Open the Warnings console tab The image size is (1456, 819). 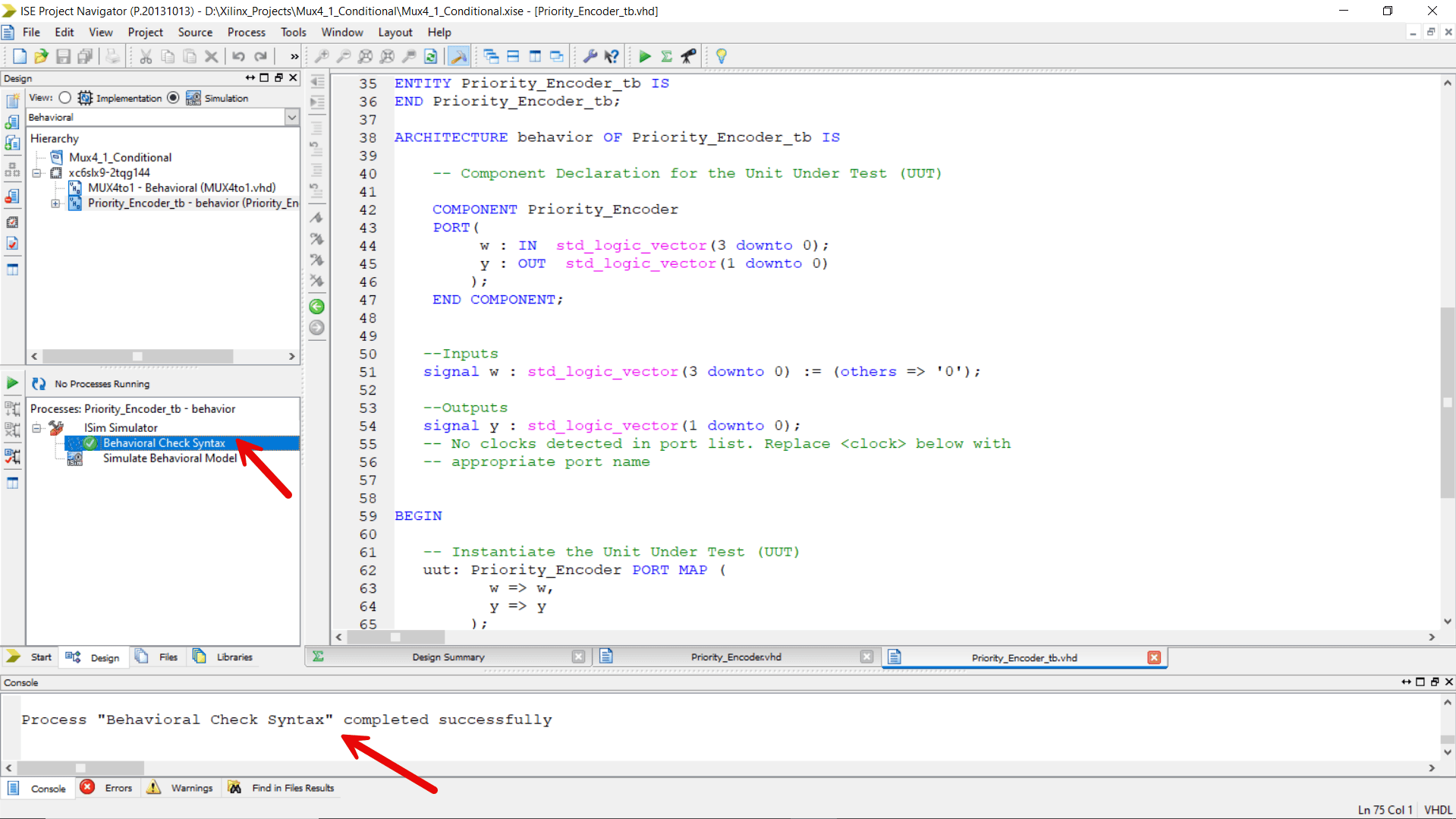[x=192, y=788]
